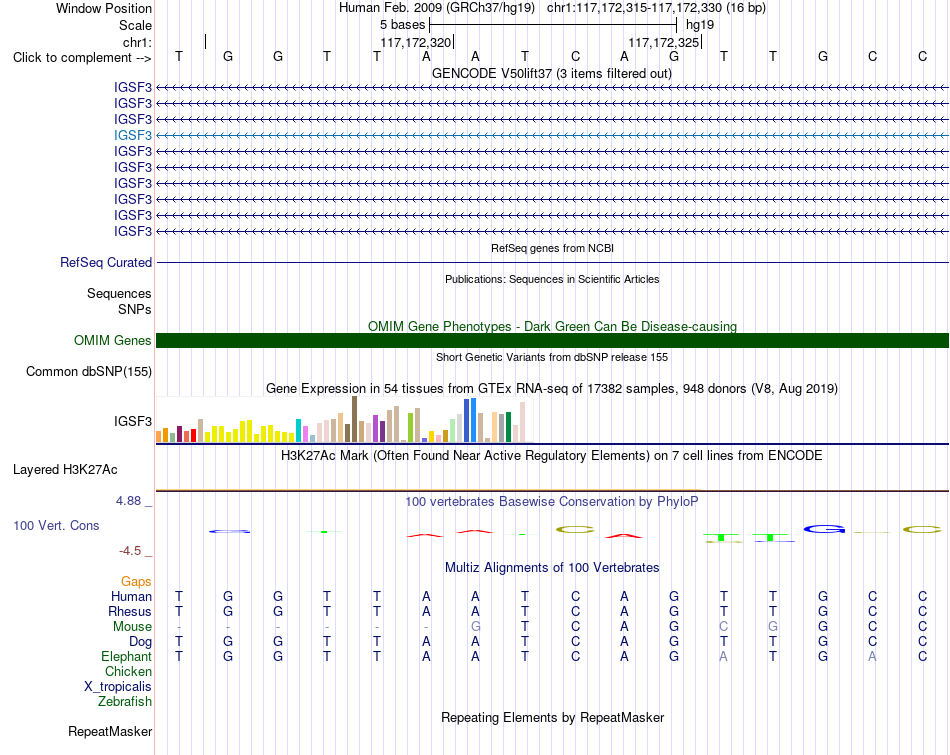Select the red A PhyloP logo beside olive C
This screenshot has width=950, height=755.
pyautogui.click(x=624, y=536)
